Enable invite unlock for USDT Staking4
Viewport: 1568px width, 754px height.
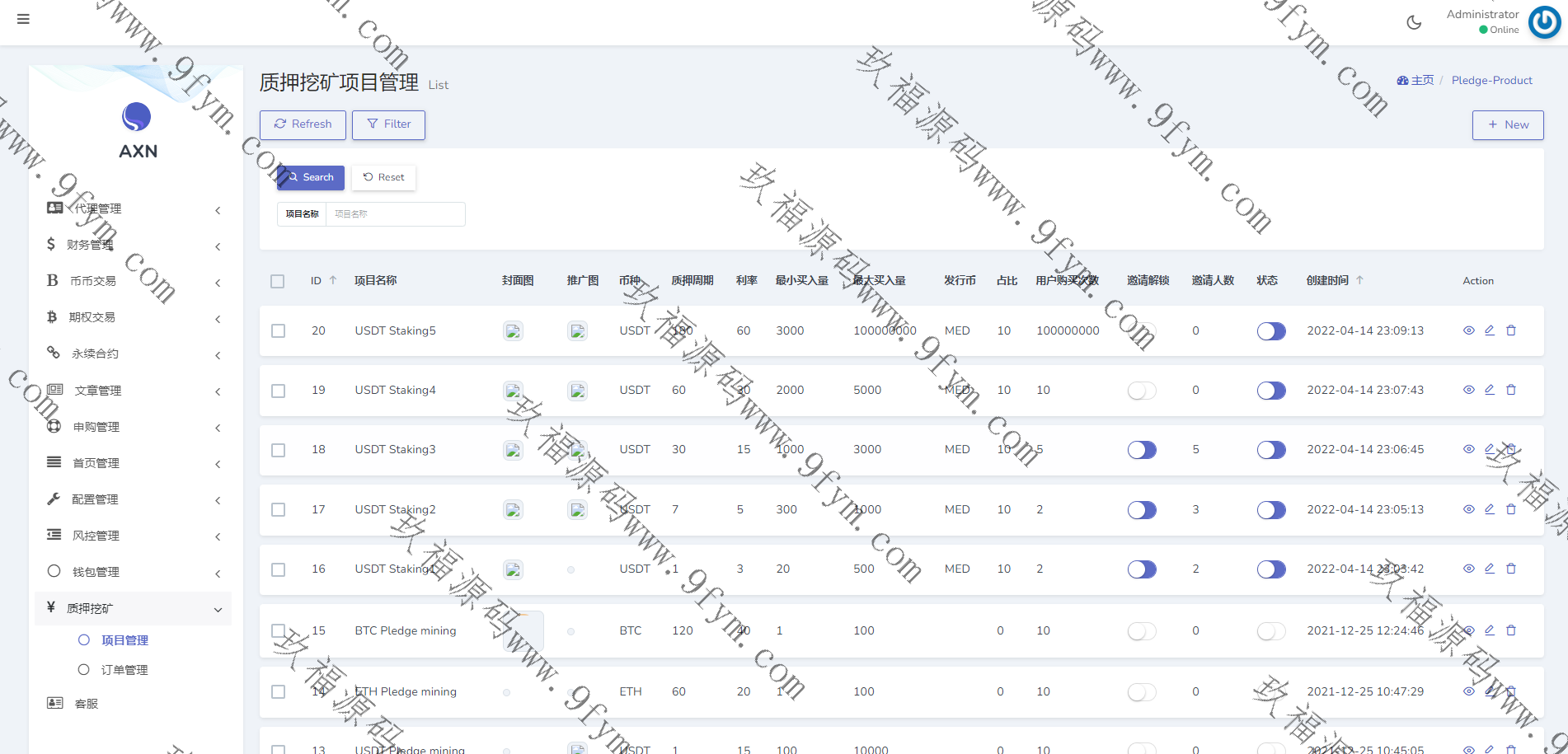click(x=1142, y=391)
